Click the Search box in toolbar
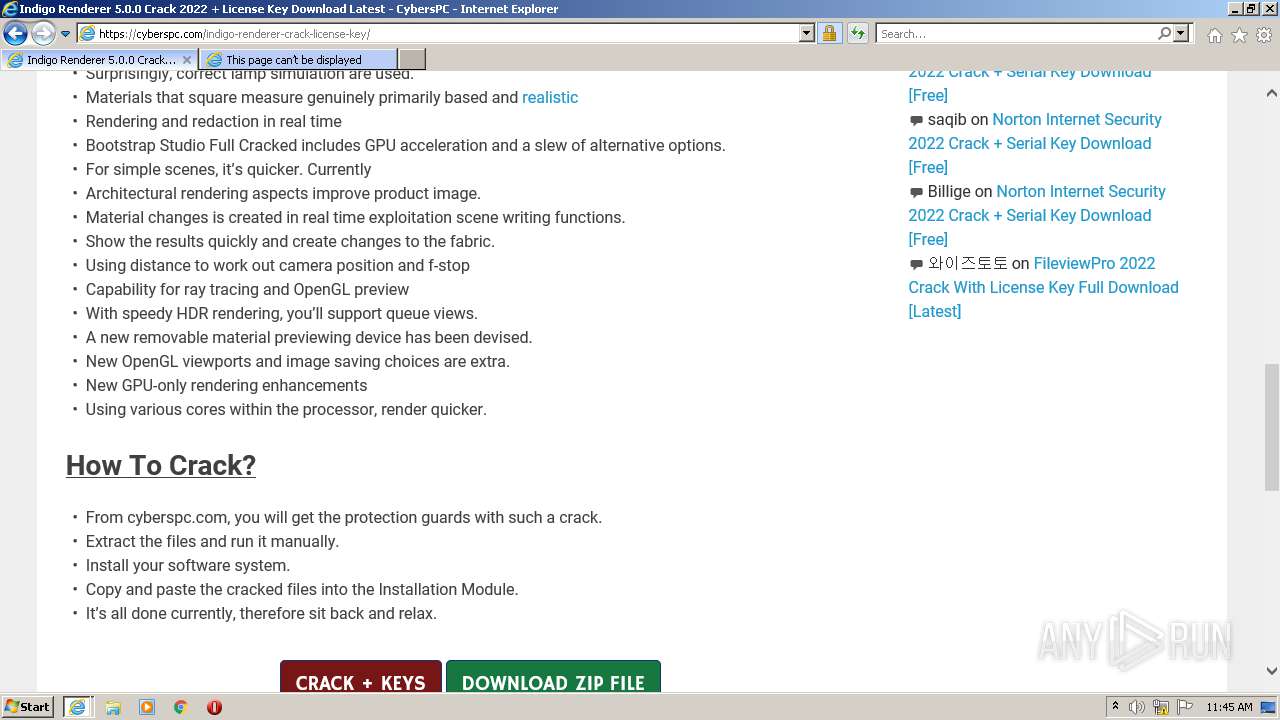Screen dimensions: 1280x720 click(x=1015, y=34)
